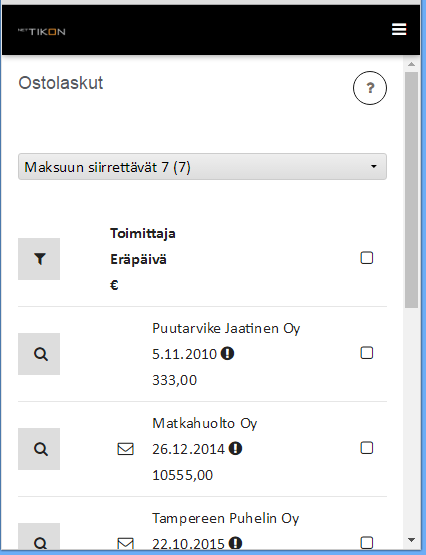Click due date 26.12.2014
The image size is (426, 555).
[x=189, y=449]
